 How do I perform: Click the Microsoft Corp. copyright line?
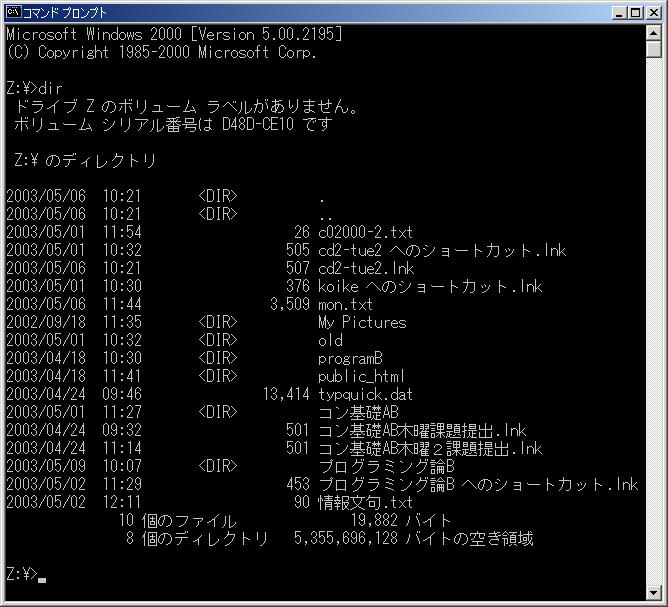pos(161,52)
